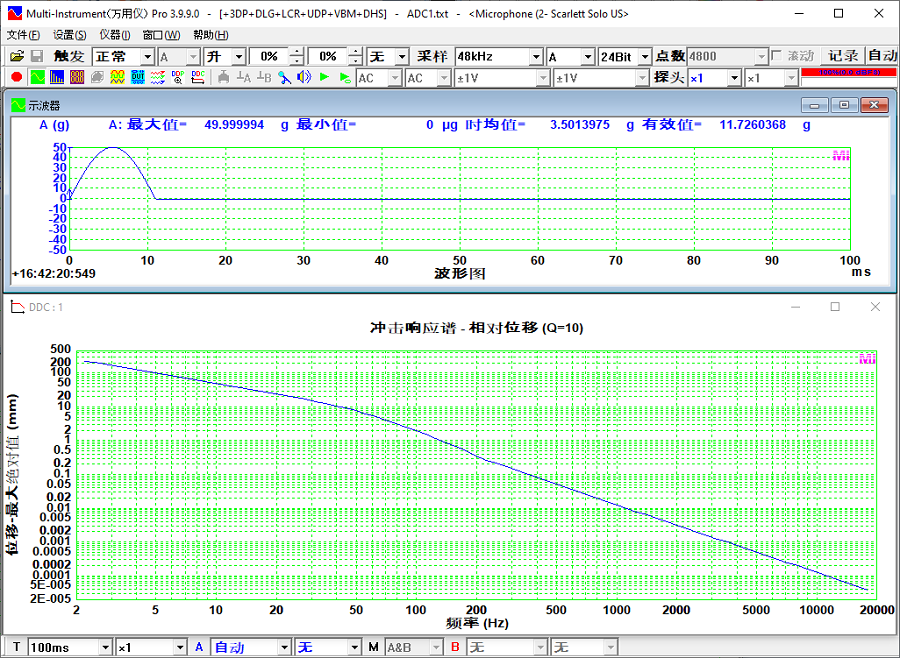Screen dimensions: 900x658
Task: Click the 记录 (record) button
Action: pyautogui.click(x=843, y=56)
